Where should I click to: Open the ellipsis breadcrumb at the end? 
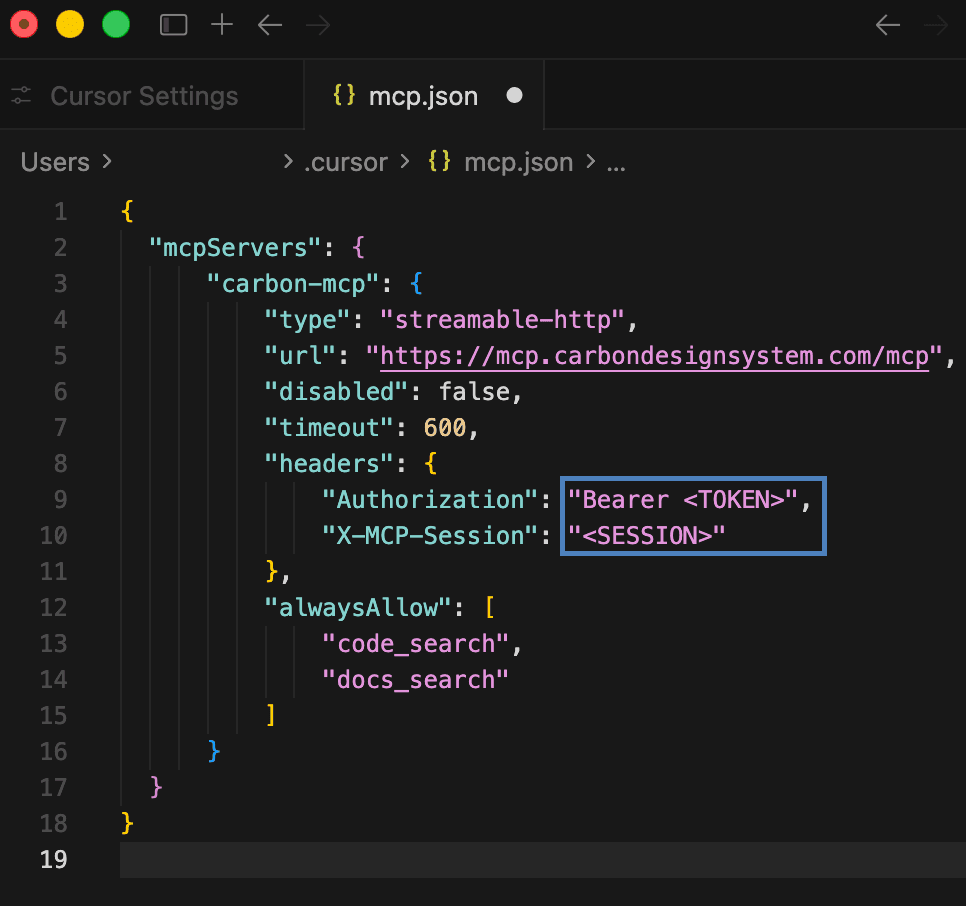616,161
